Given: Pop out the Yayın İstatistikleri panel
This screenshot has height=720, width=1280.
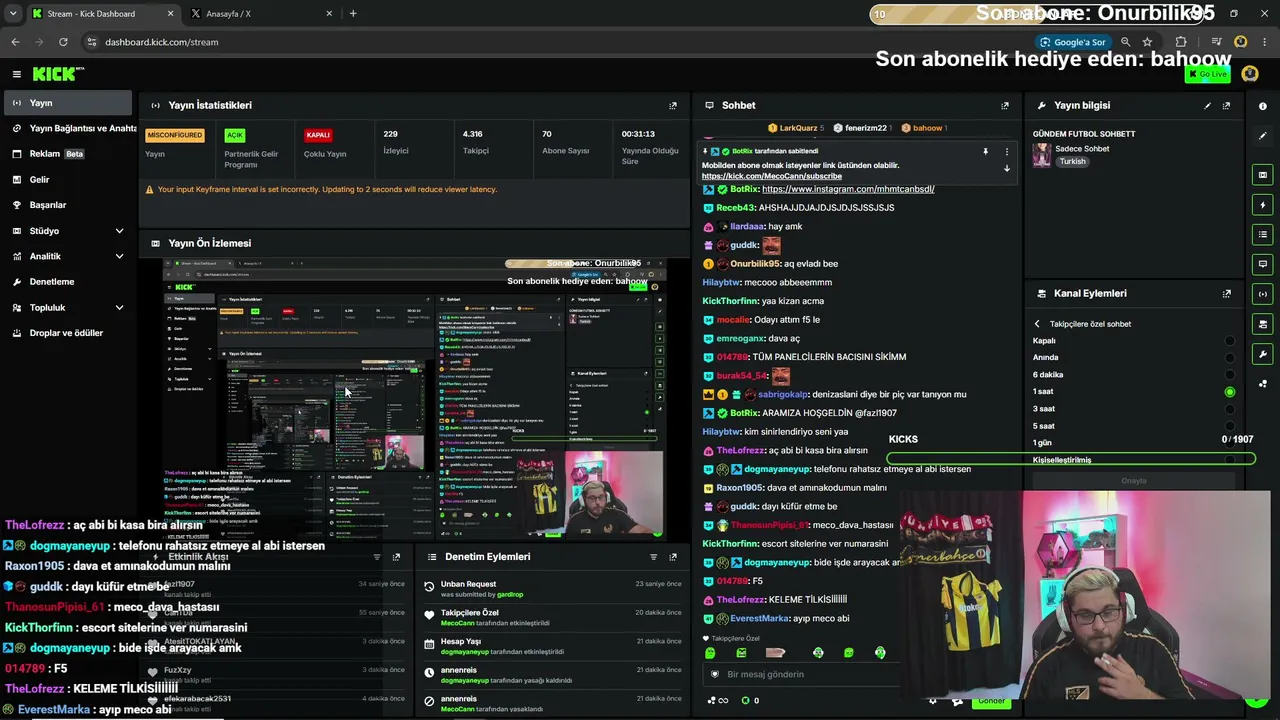Looking at the screenshot, I should pos(673,105).
